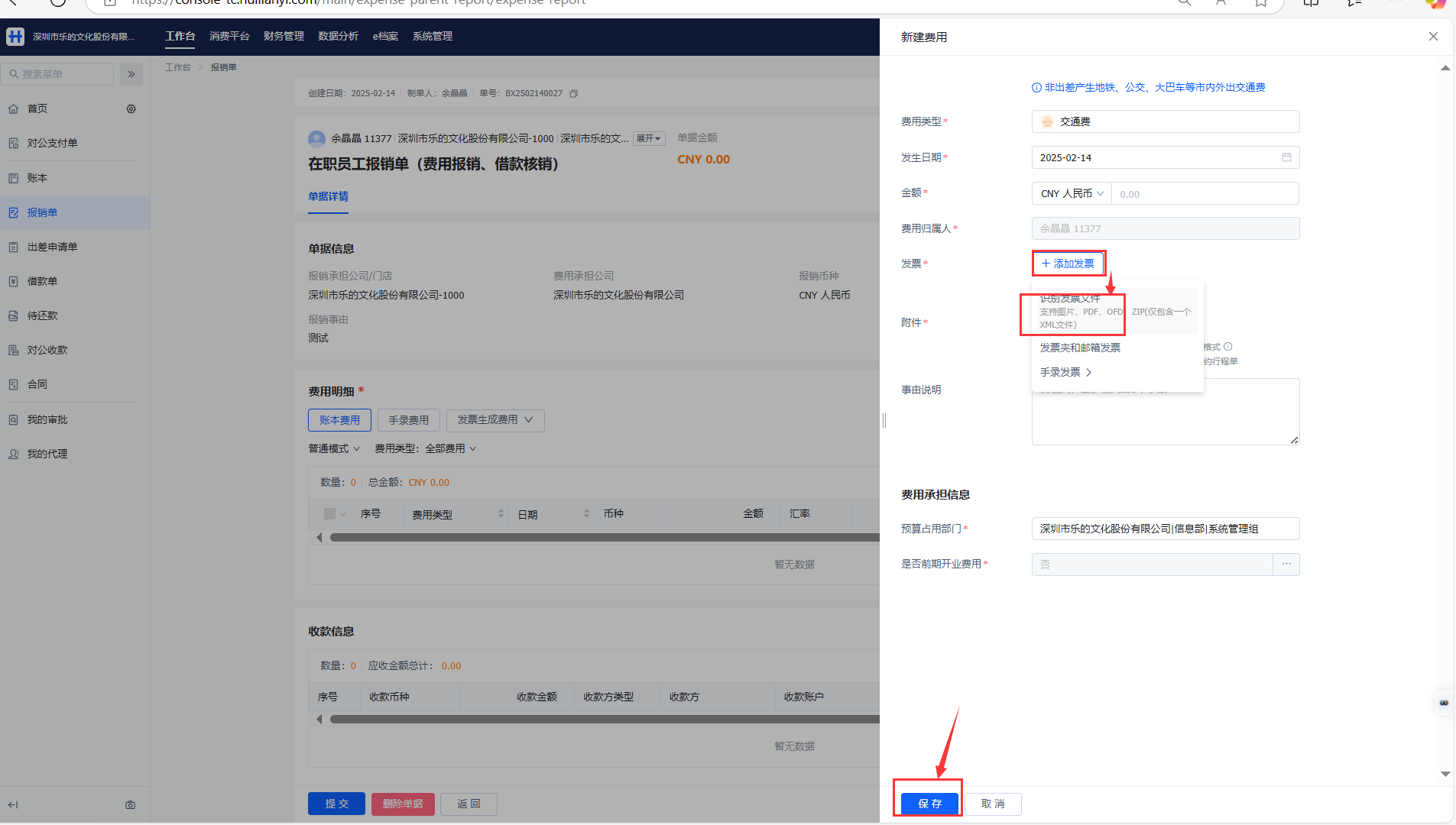Click the 金额 amount input field
Image resolution: width=1456 pixels, height=825 pixels.
click(1205, 194)
